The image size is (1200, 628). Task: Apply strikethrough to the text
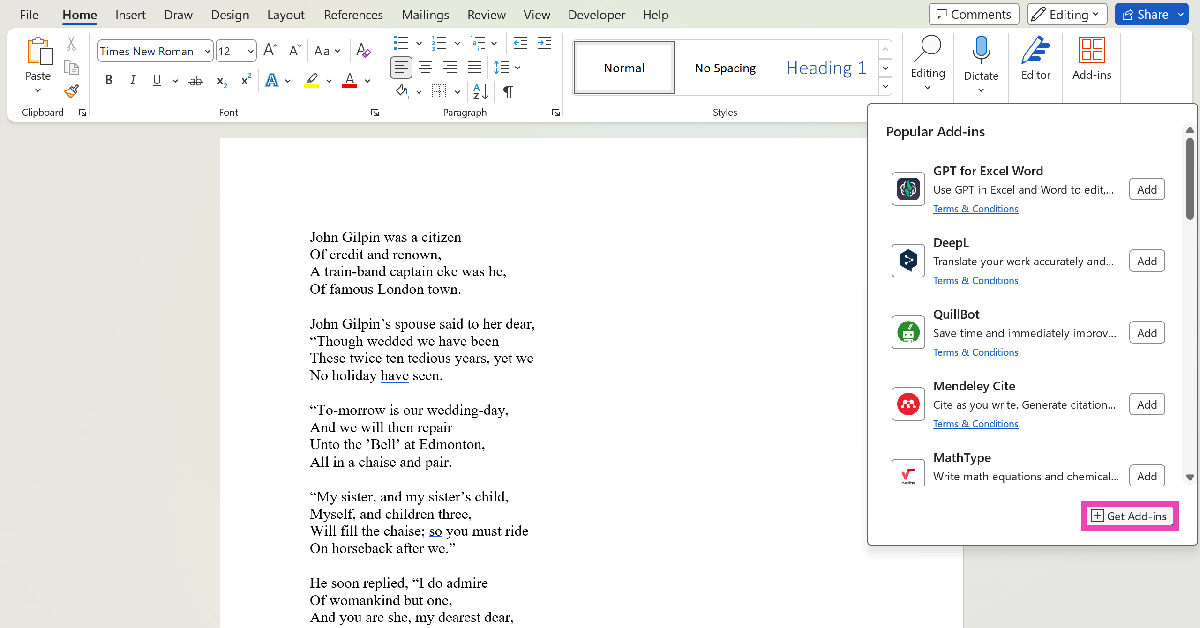coord(195,80)
